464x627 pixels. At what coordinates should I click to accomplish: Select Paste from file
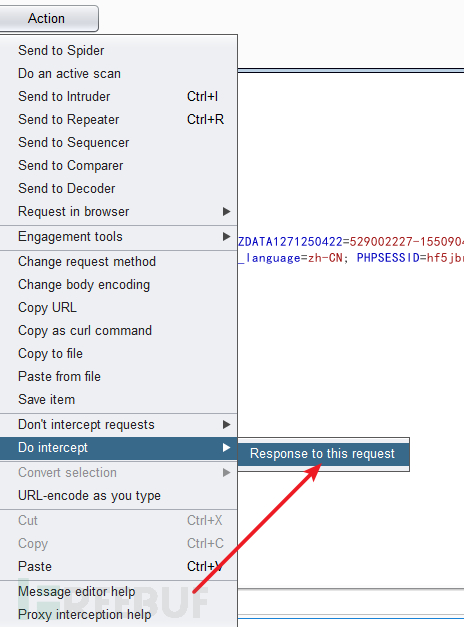(x=118, y=376)
